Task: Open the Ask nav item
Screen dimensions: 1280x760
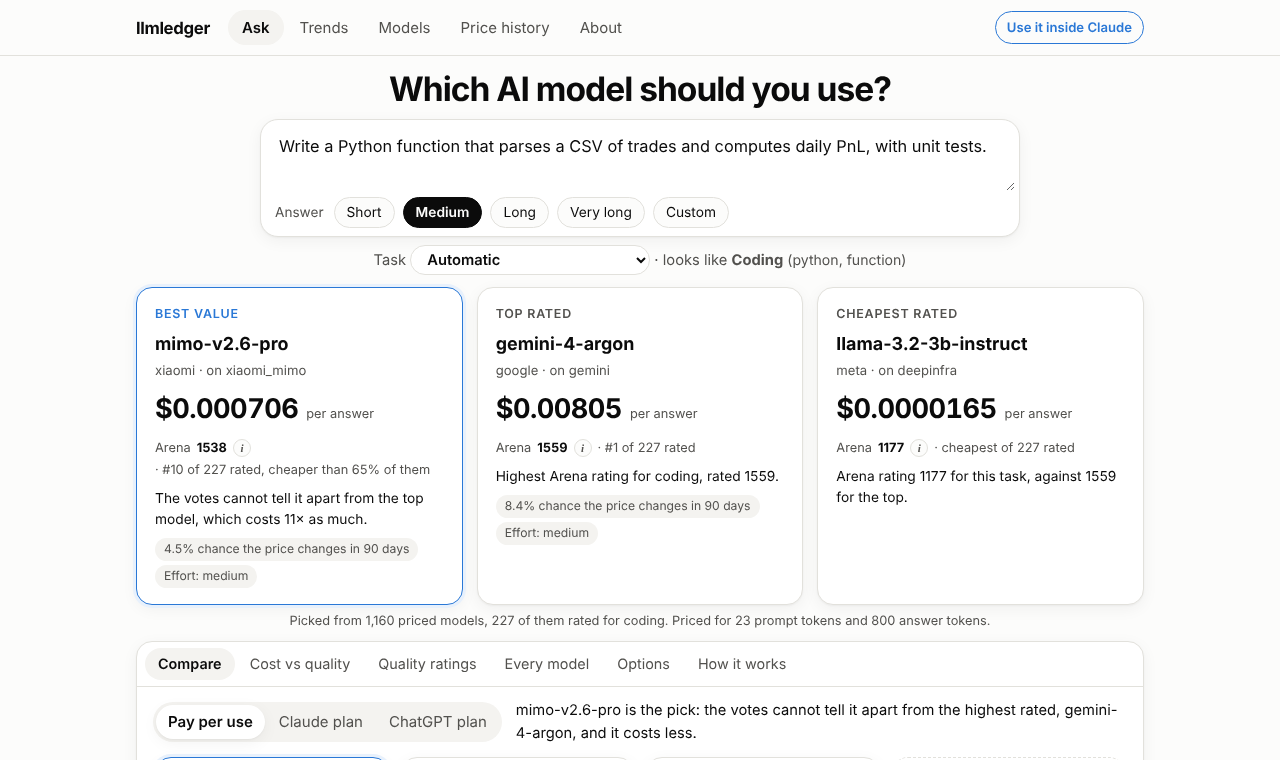Action: click(x=256, y=28)
